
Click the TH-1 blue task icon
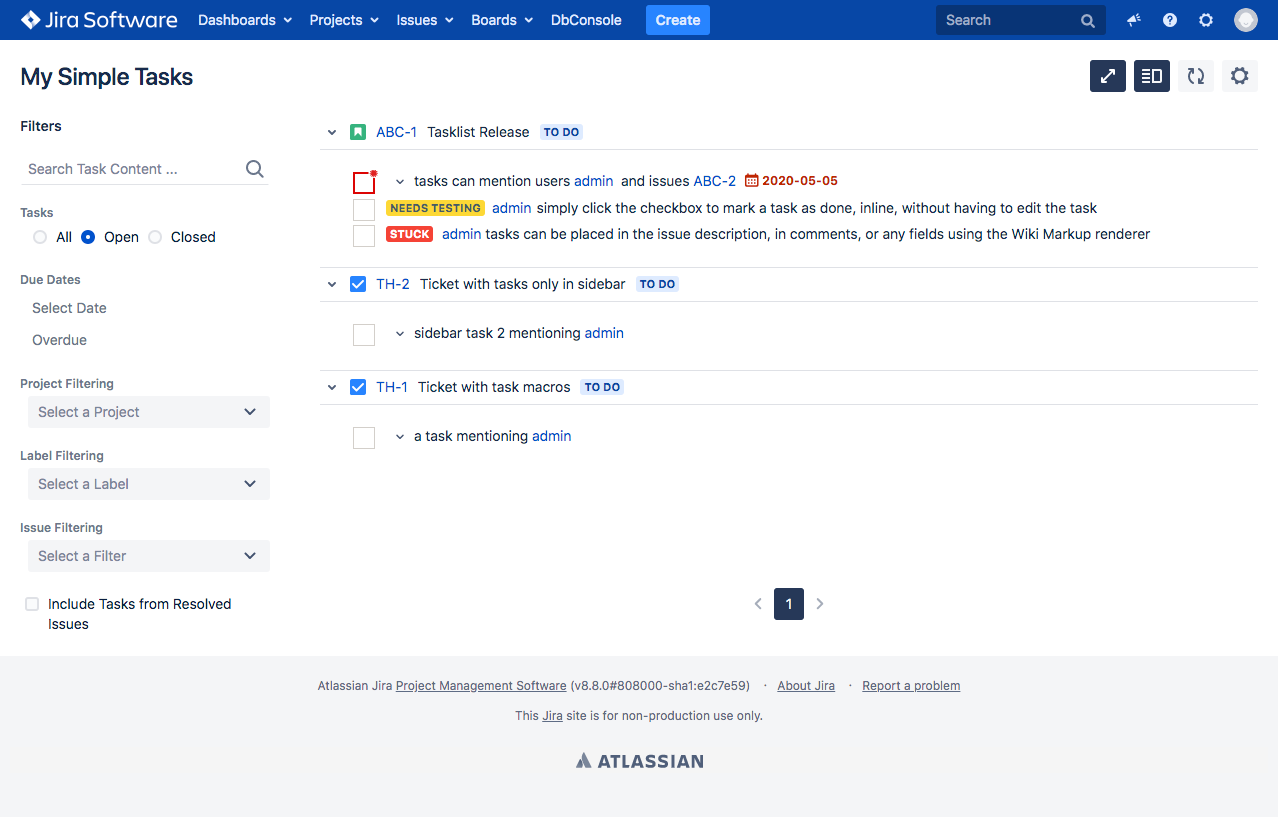point(358,387)
